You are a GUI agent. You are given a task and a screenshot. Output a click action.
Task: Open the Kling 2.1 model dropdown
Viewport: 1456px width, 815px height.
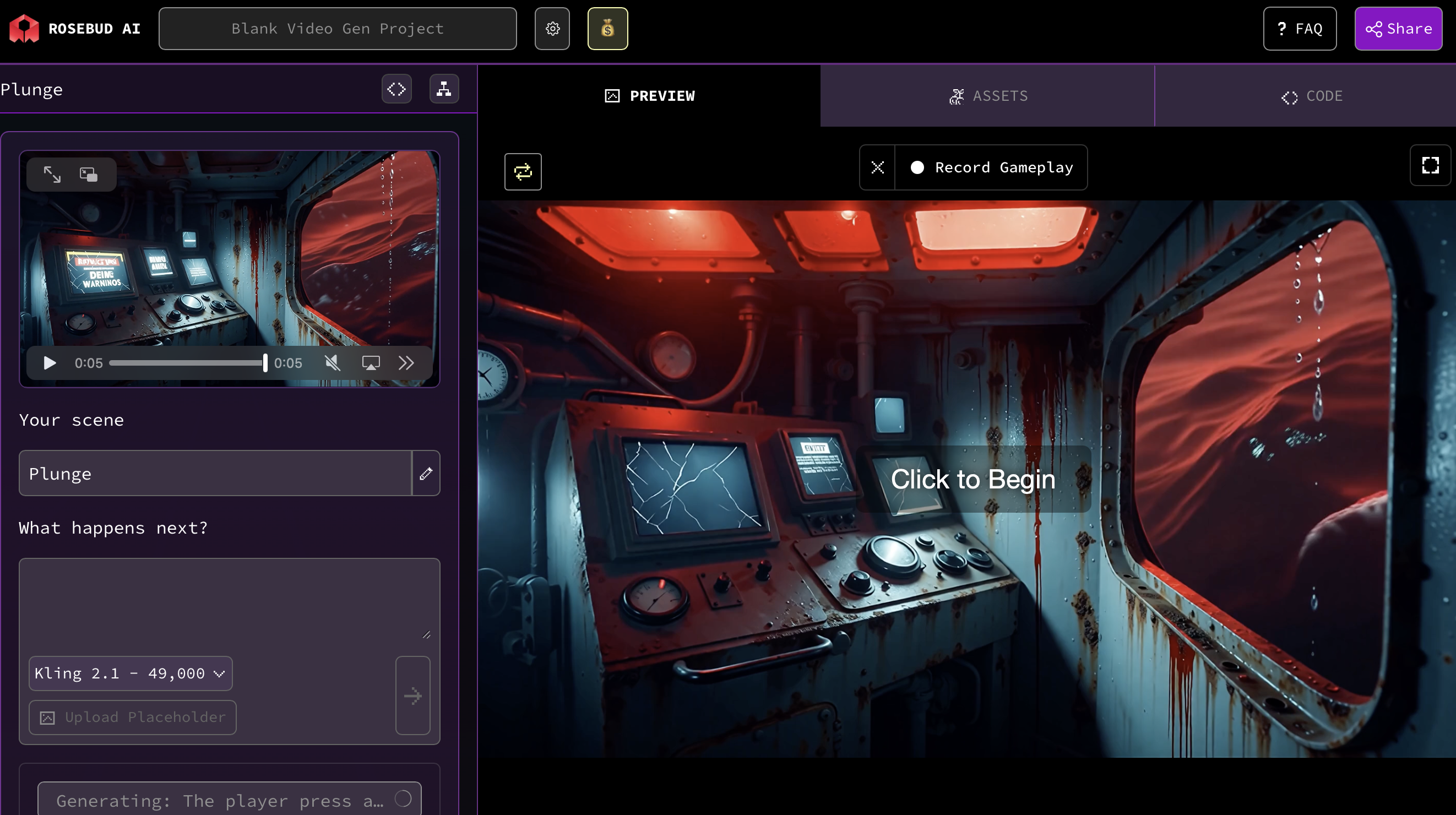point(130,673)
